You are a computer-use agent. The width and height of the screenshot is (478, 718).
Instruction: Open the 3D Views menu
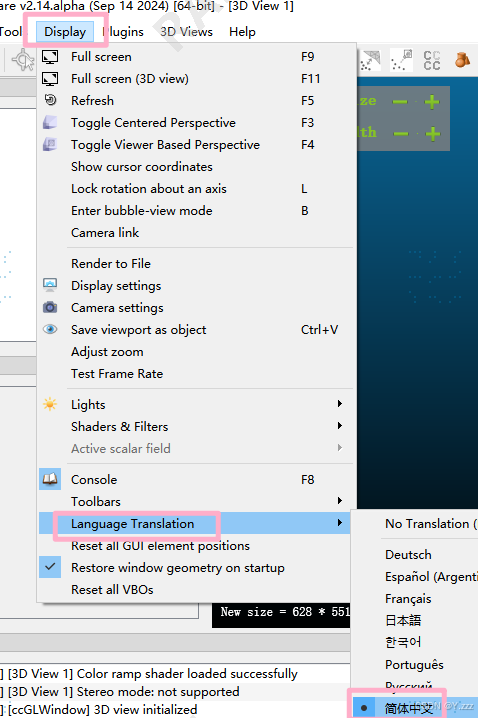186,32
